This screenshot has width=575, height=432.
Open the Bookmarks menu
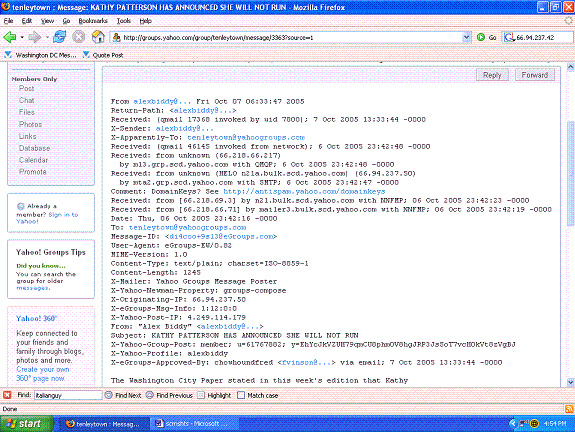coord(93,21)
